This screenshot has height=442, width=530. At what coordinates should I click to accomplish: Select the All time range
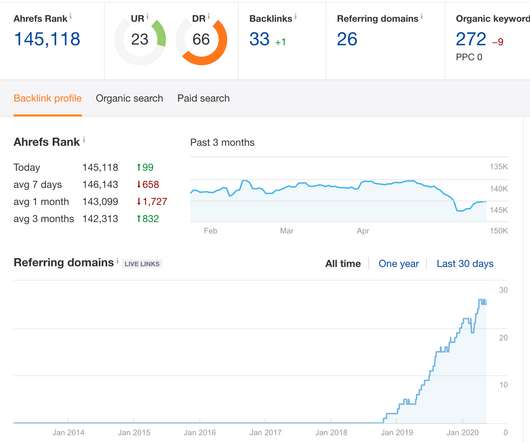point(343,264)
